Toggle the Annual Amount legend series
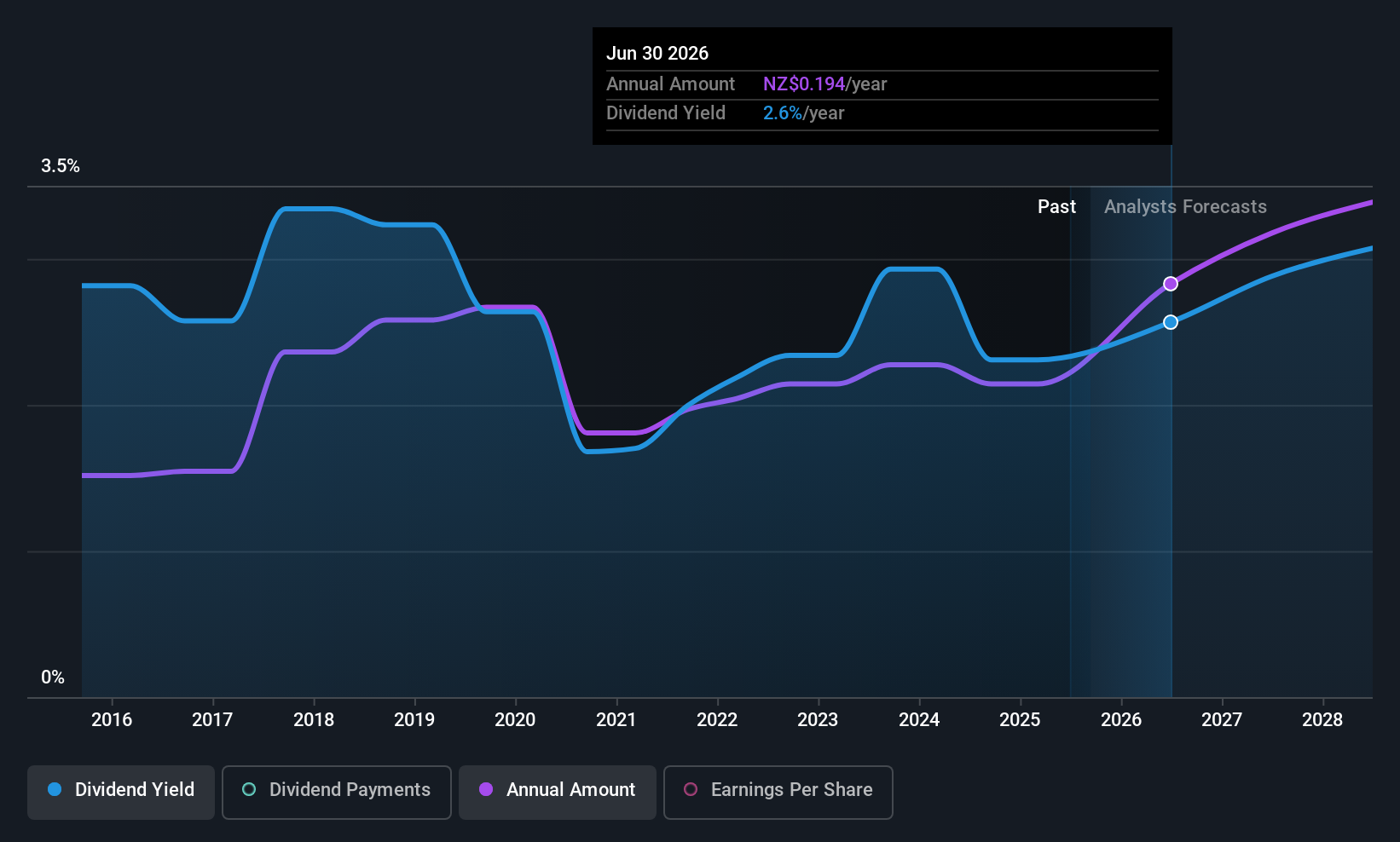Image resolution: width=1400 pixels, height=842 pixels. (558, 792)
